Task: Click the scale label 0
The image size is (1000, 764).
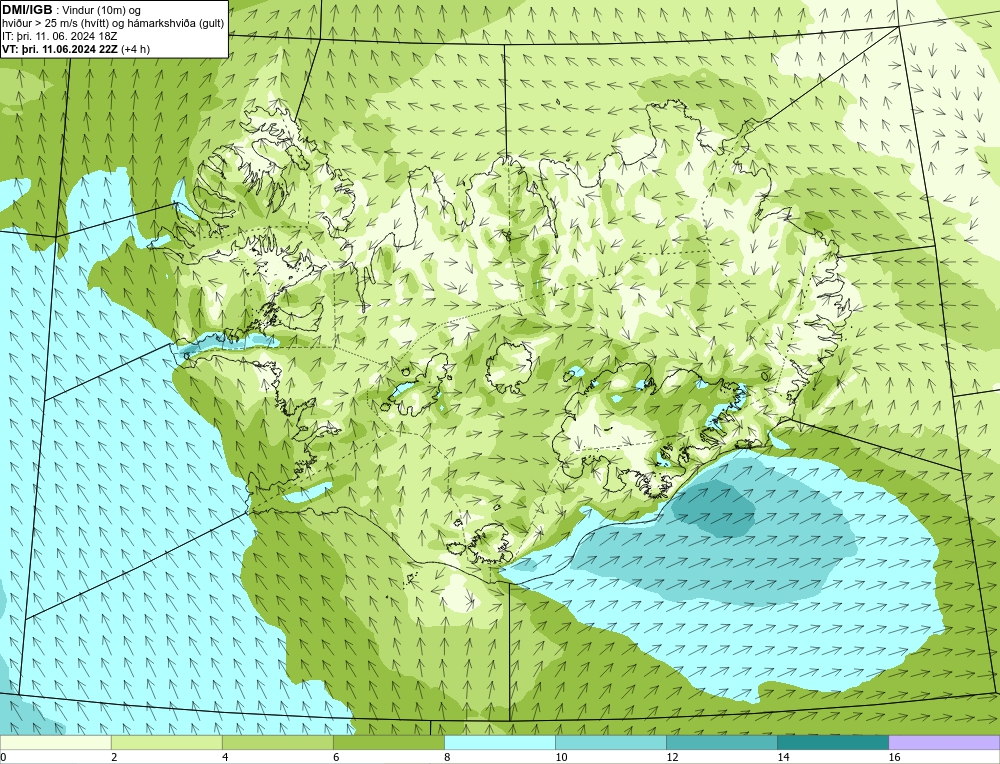Action: tap(3, 757)
